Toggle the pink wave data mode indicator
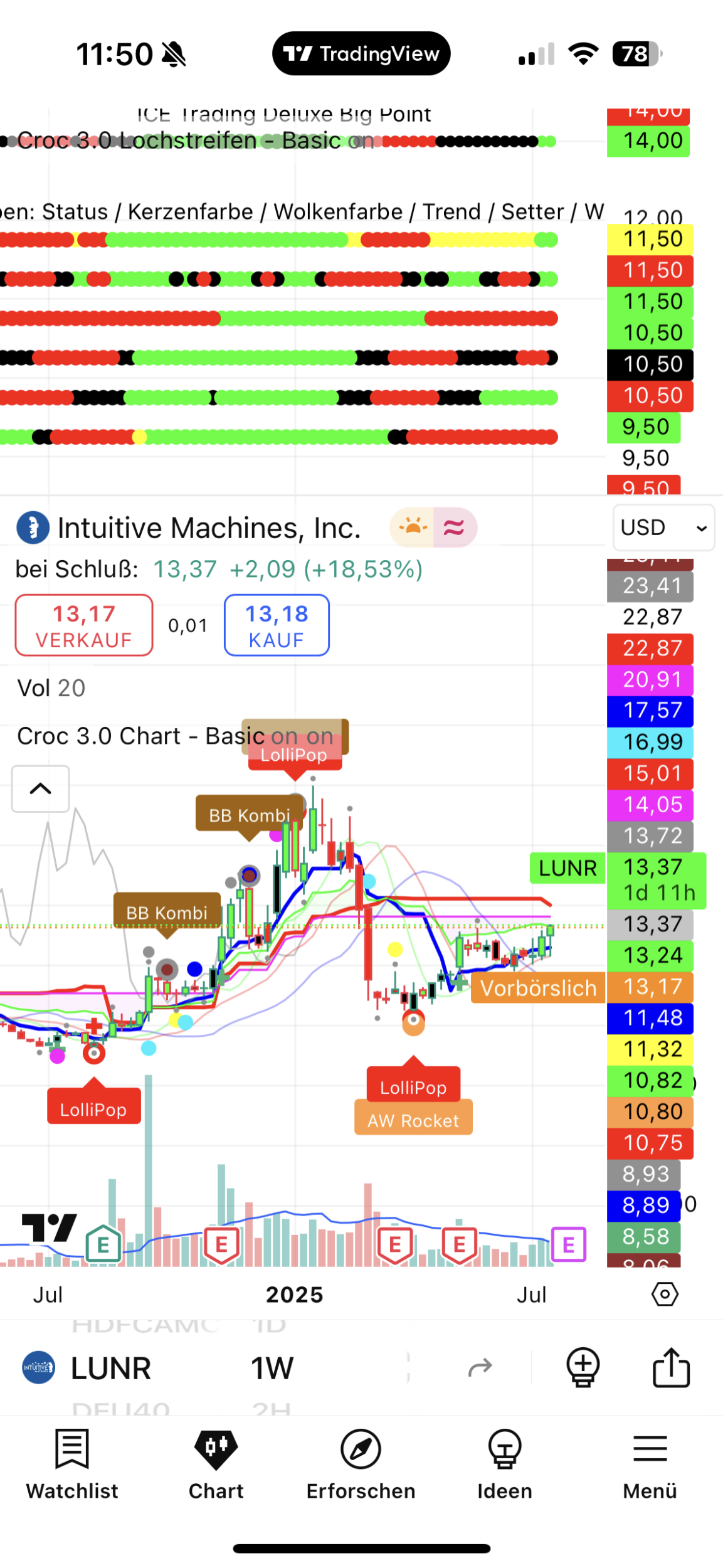Screen dimensions: 723x1568 [x=454, y=527]
